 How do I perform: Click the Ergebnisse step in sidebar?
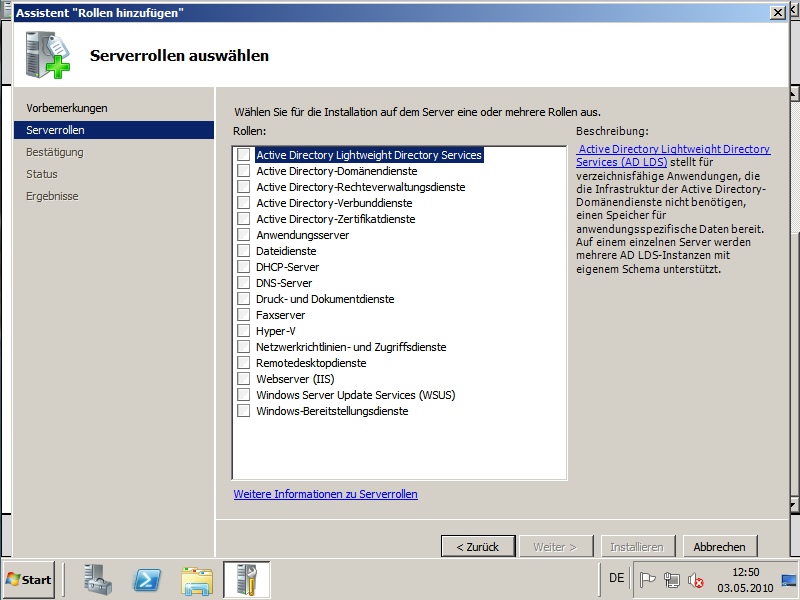[x=52, y=196]
